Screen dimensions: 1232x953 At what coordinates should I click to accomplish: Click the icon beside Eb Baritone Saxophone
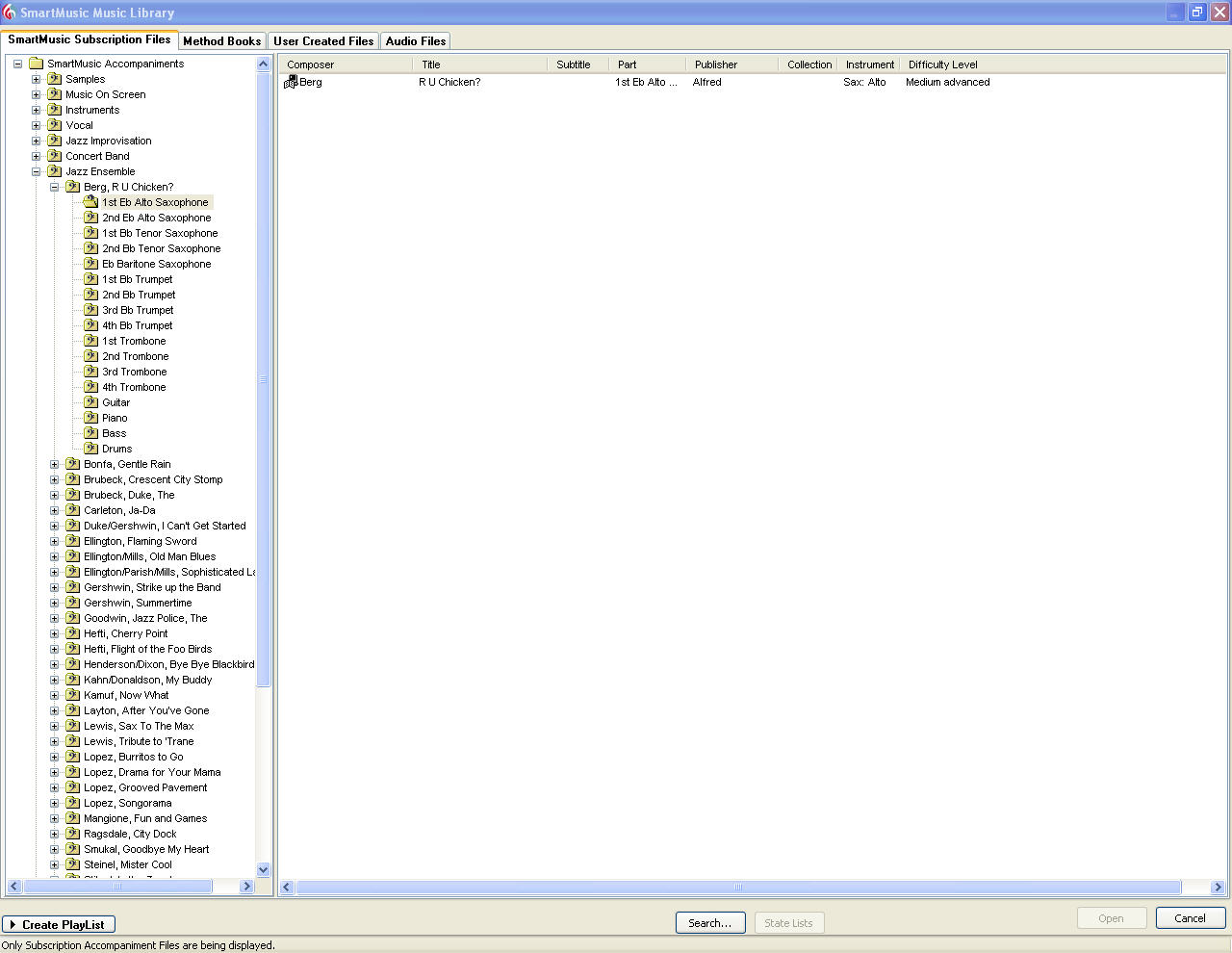pos(91,264)
